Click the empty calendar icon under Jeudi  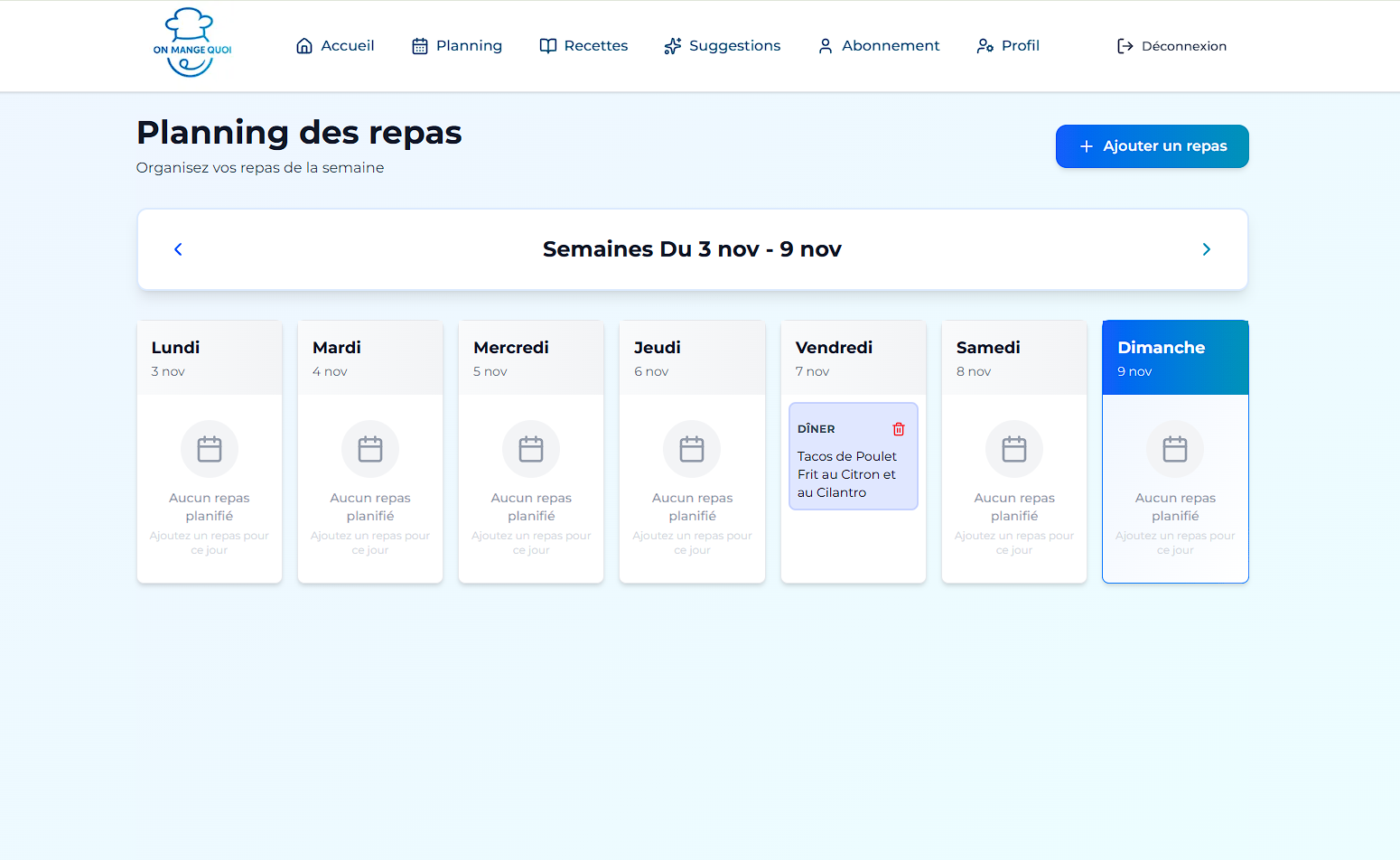692,449
